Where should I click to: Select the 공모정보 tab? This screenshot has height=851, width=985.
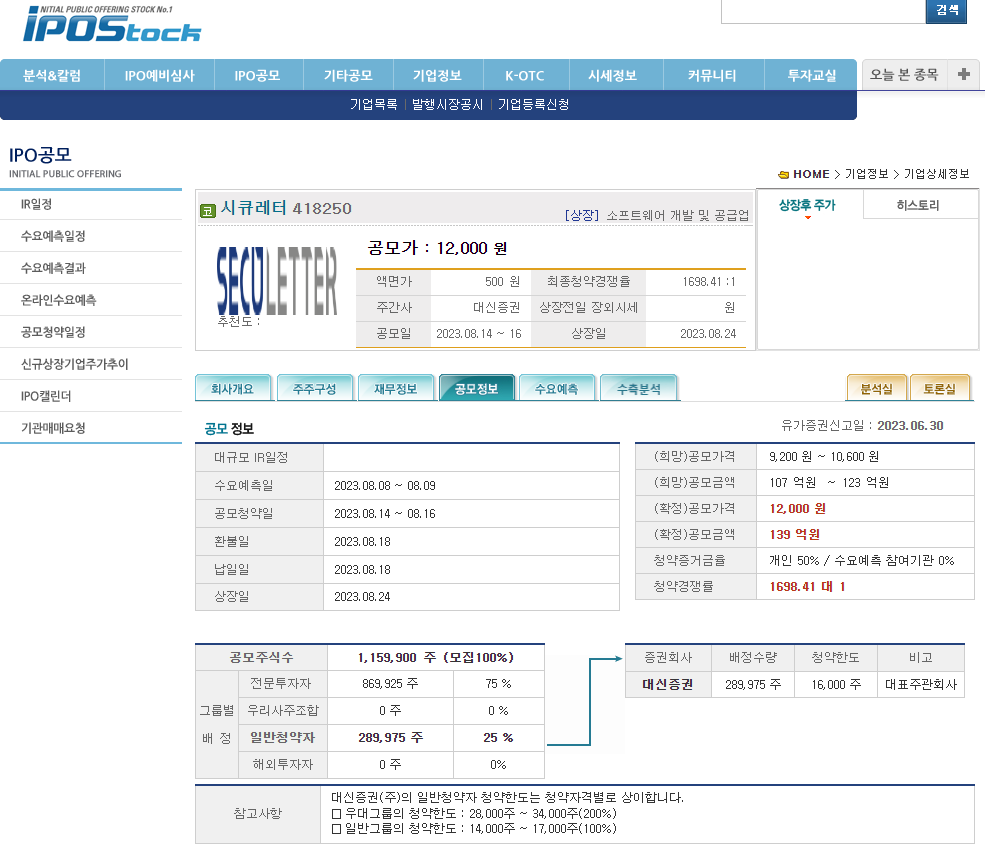pos(476,388)
